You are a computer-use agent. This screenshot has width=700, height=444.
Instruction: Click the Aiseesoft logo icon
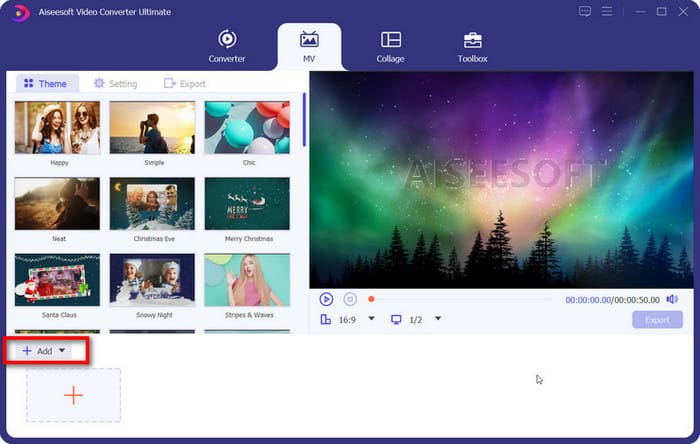click(20, 12)
